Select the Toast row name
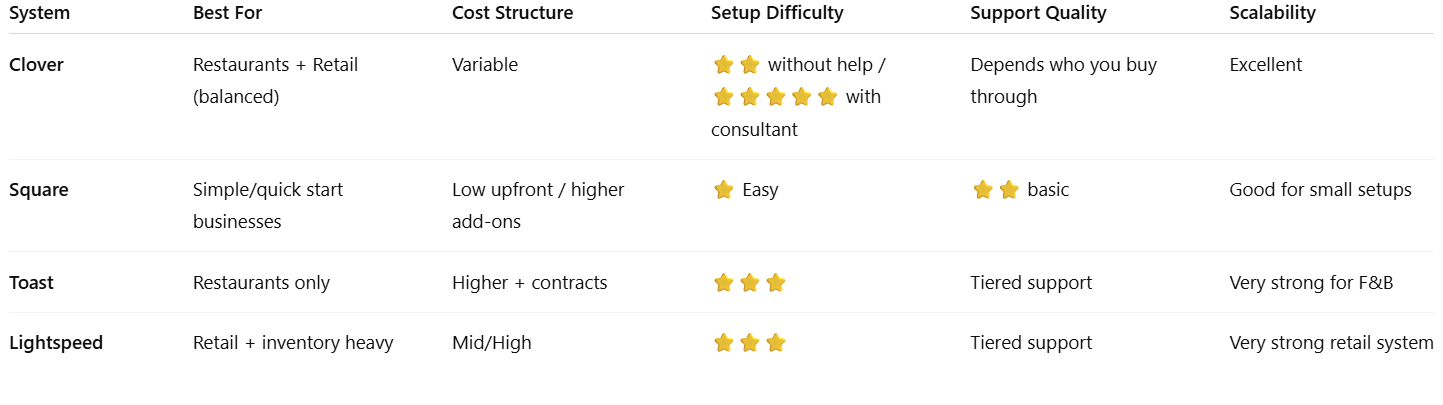This screenshot has width=1443, height=405. tap(31, 283)
